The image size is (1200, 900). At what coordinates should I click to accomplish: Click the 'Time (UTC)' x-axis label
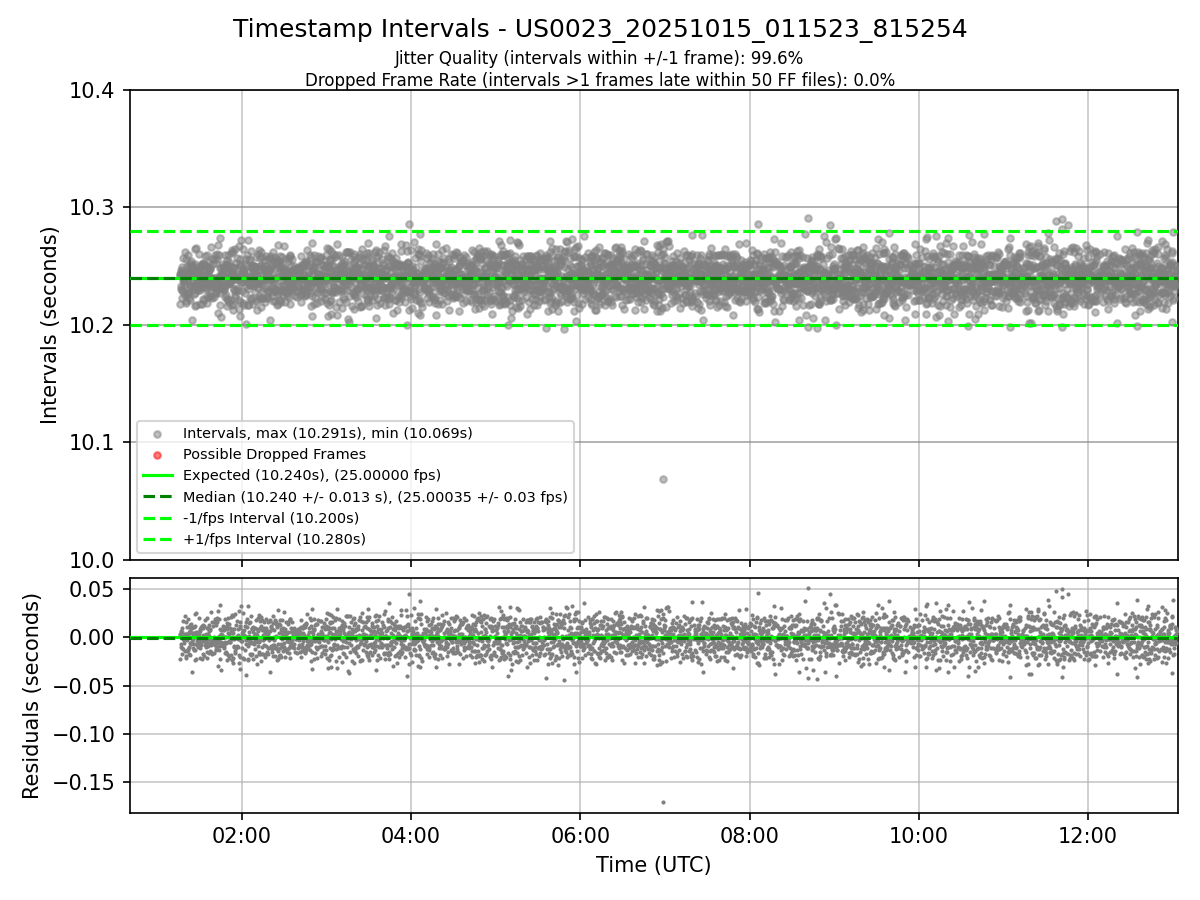tap(653, 865)
